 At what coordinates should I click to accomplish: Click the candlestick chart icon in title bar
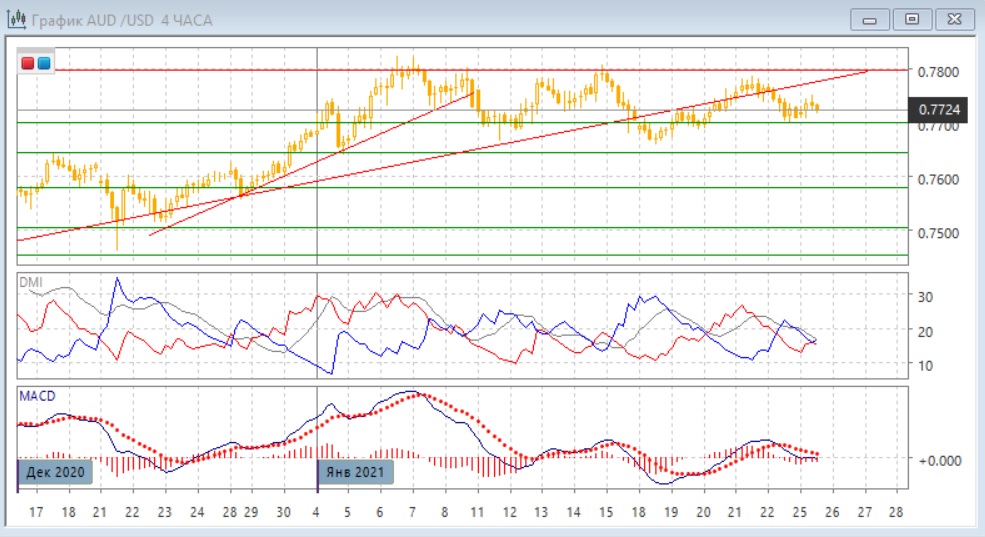coord(16,19)
